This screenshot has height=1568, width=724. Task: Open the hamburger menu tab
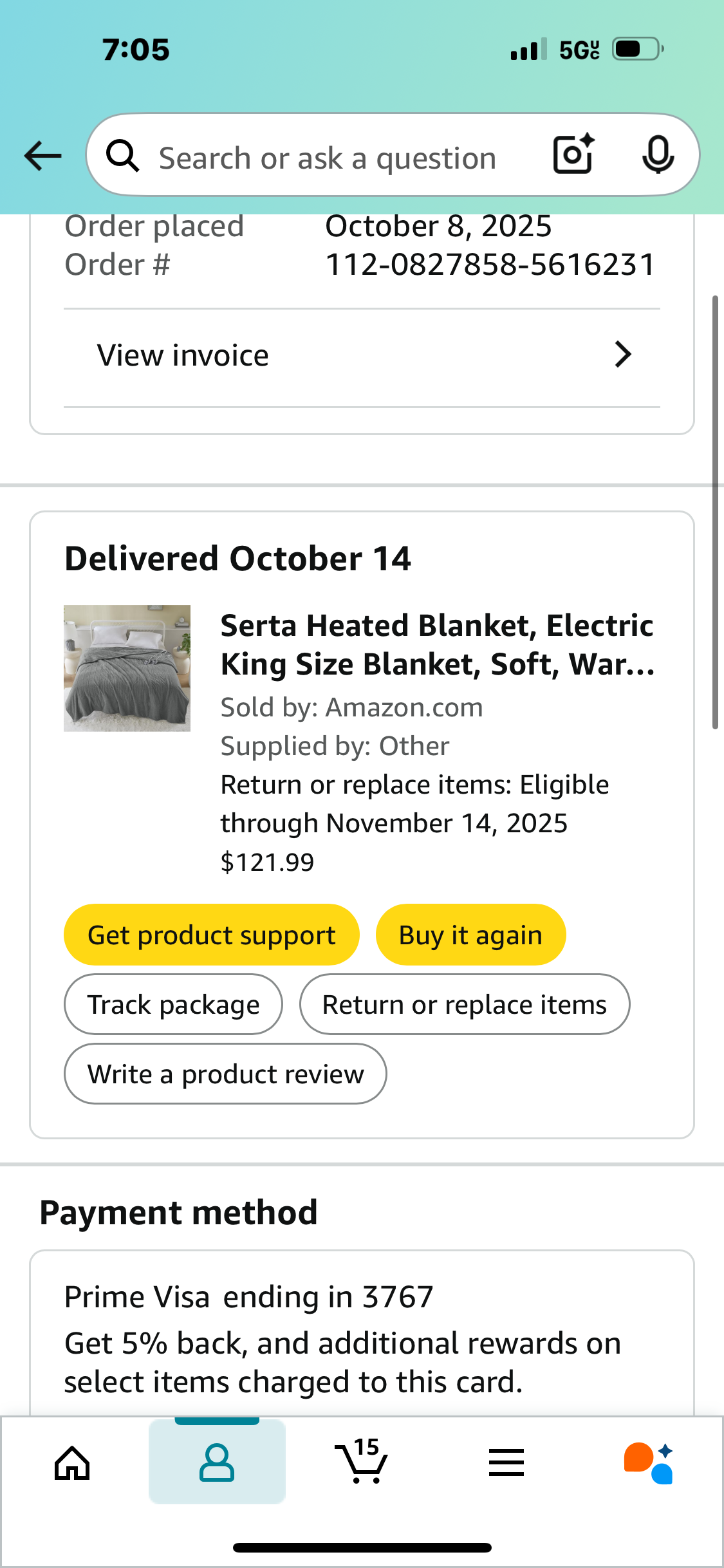[506, 1462]
